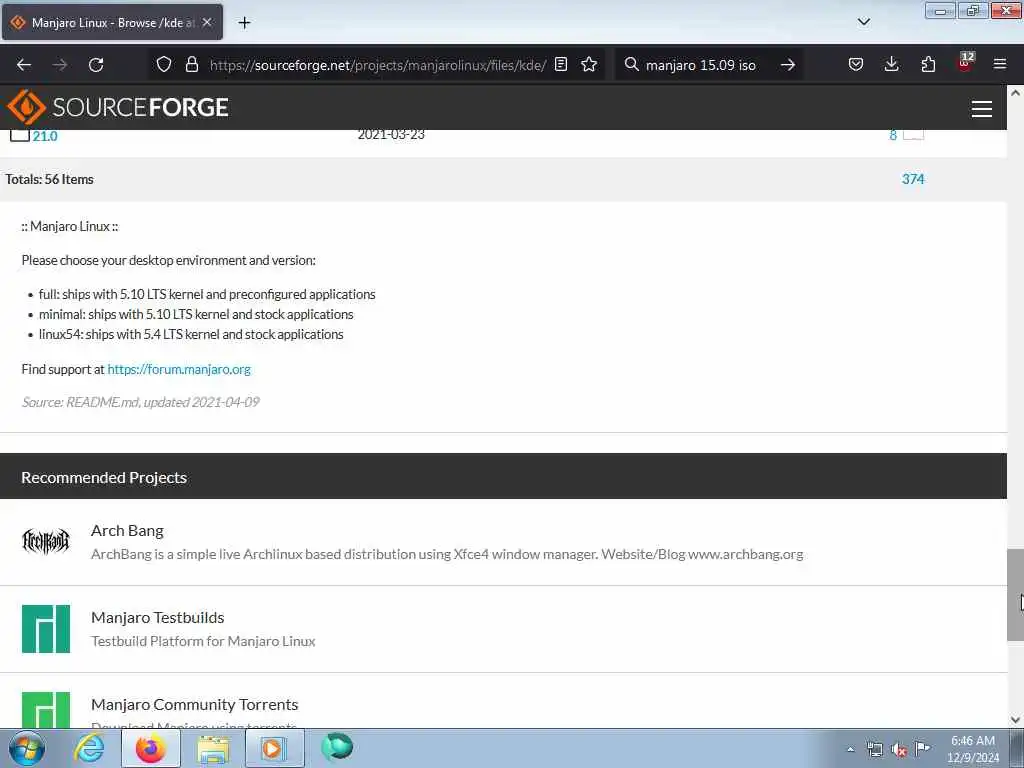Click the network tray icon

coord(874,750)
